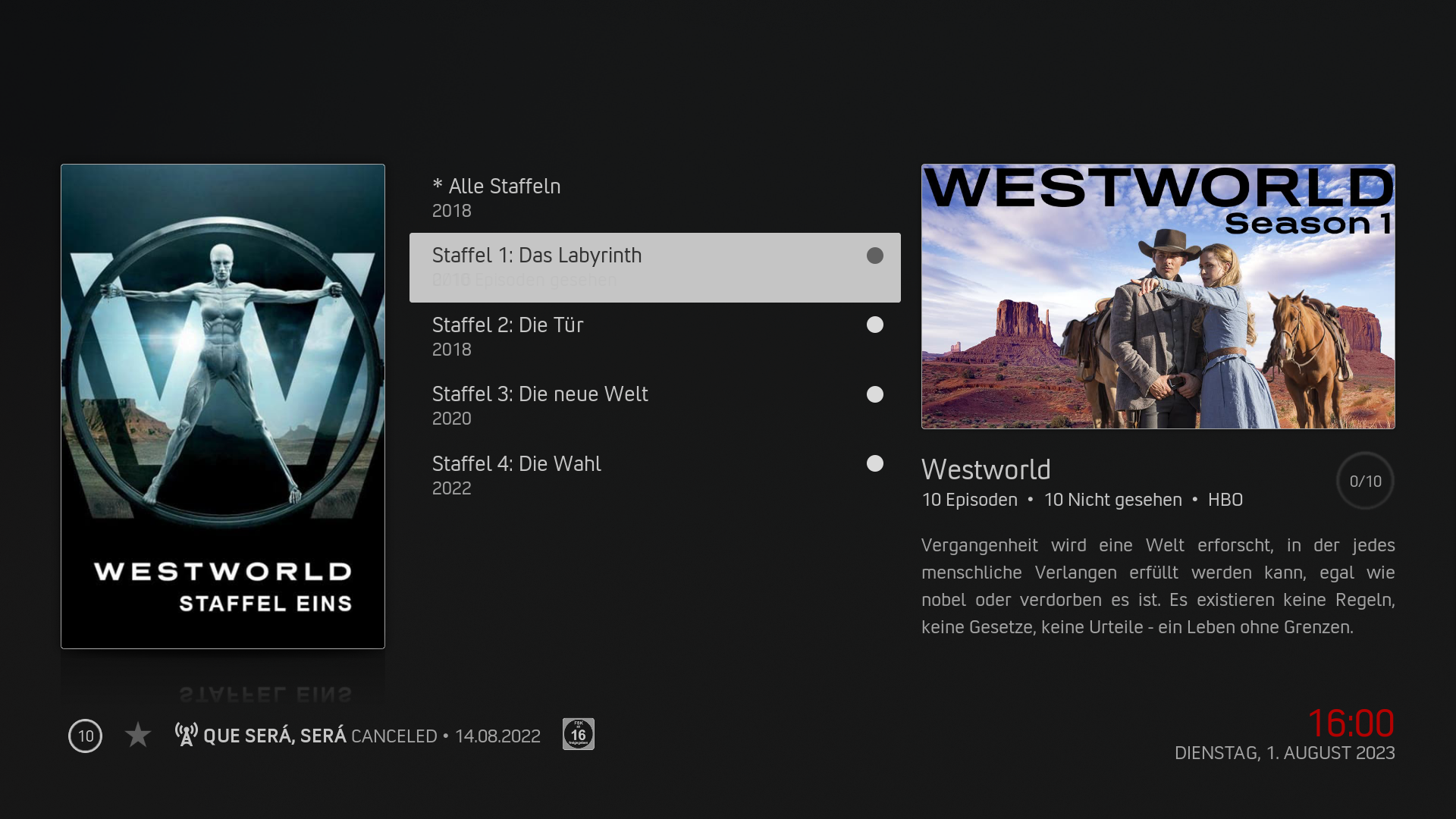
Task: Click the FSK 16 age rating badge
Action: (x=579, y=734)
